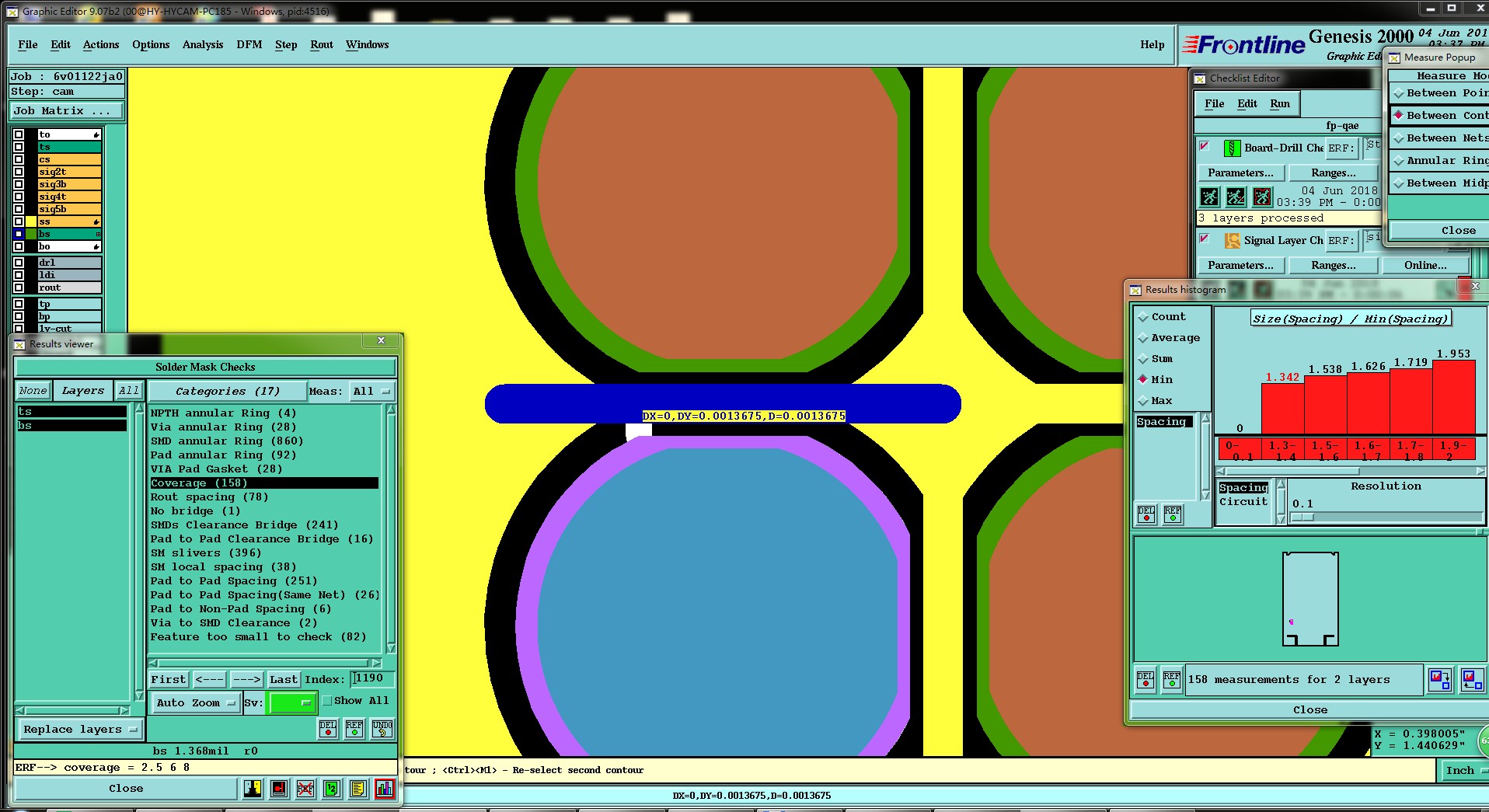Select the Max radio option in histogram
This screenshot has width=1489, height=812.
[1143, 401]
